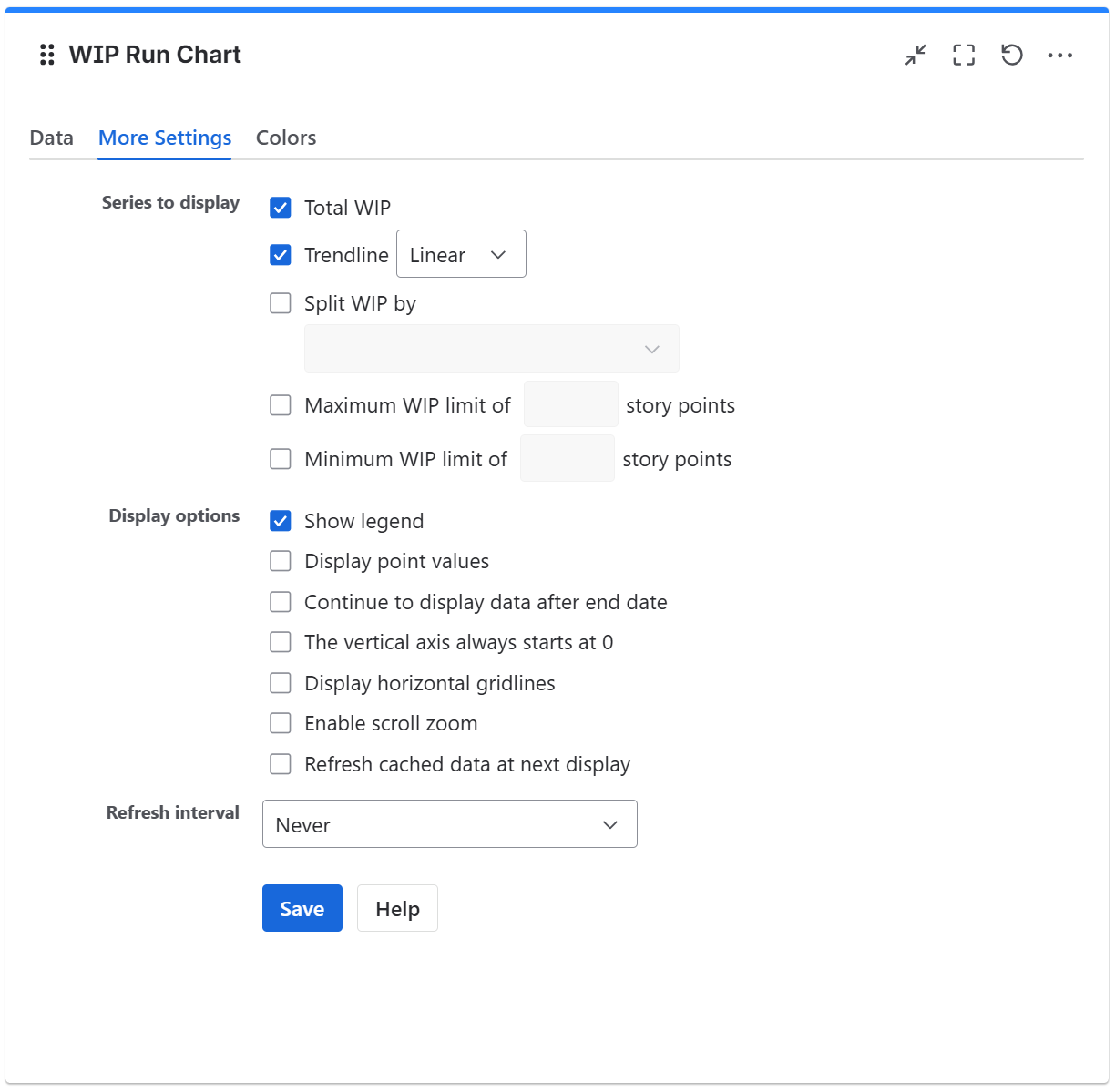The image size is (1115, 1092).
Task: Open the Trendline type dropdown showing Linear
Action: [x=460, y=254]
